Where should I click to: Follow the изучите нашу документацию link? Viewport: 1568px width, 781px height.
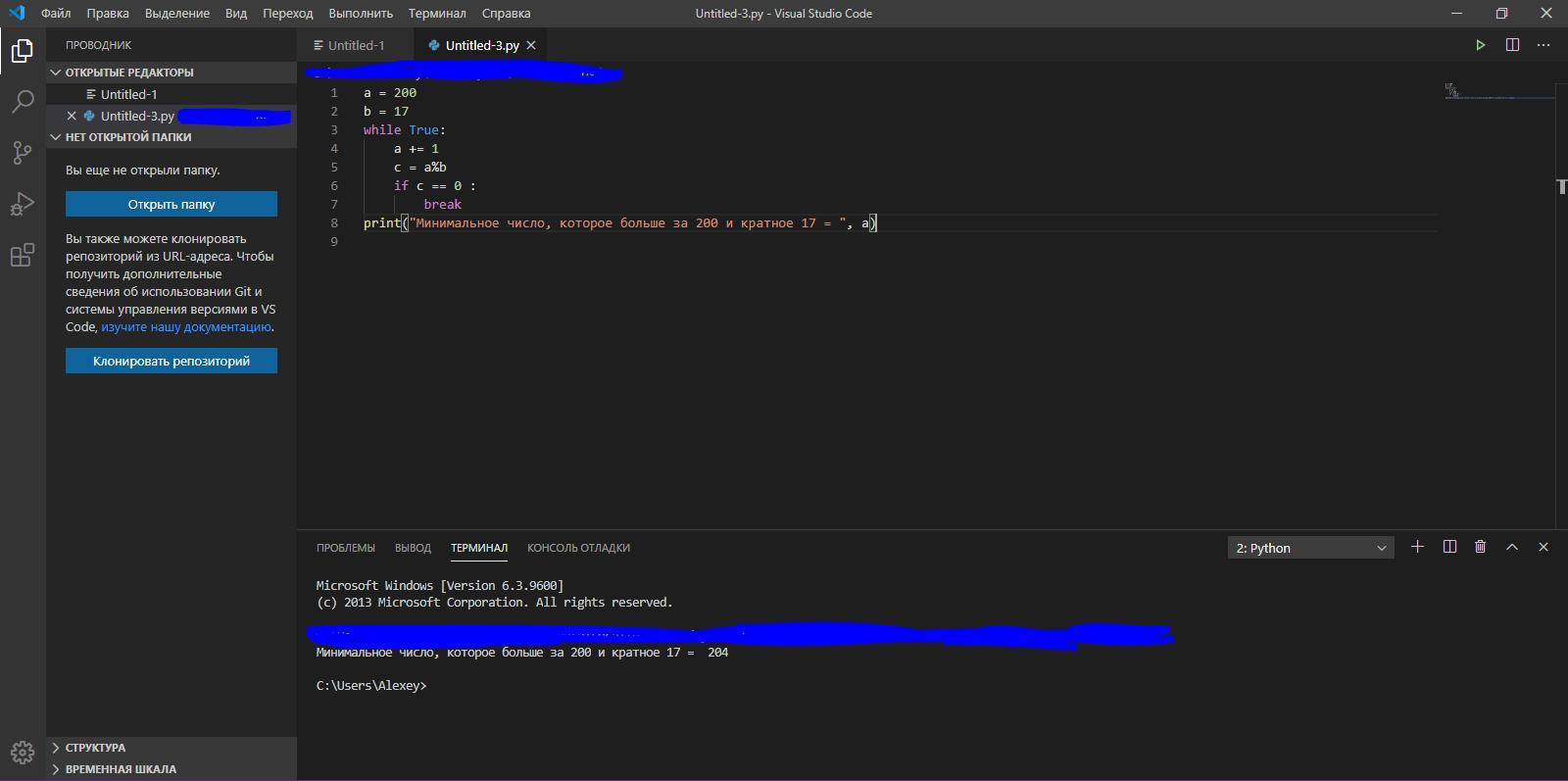186,327
